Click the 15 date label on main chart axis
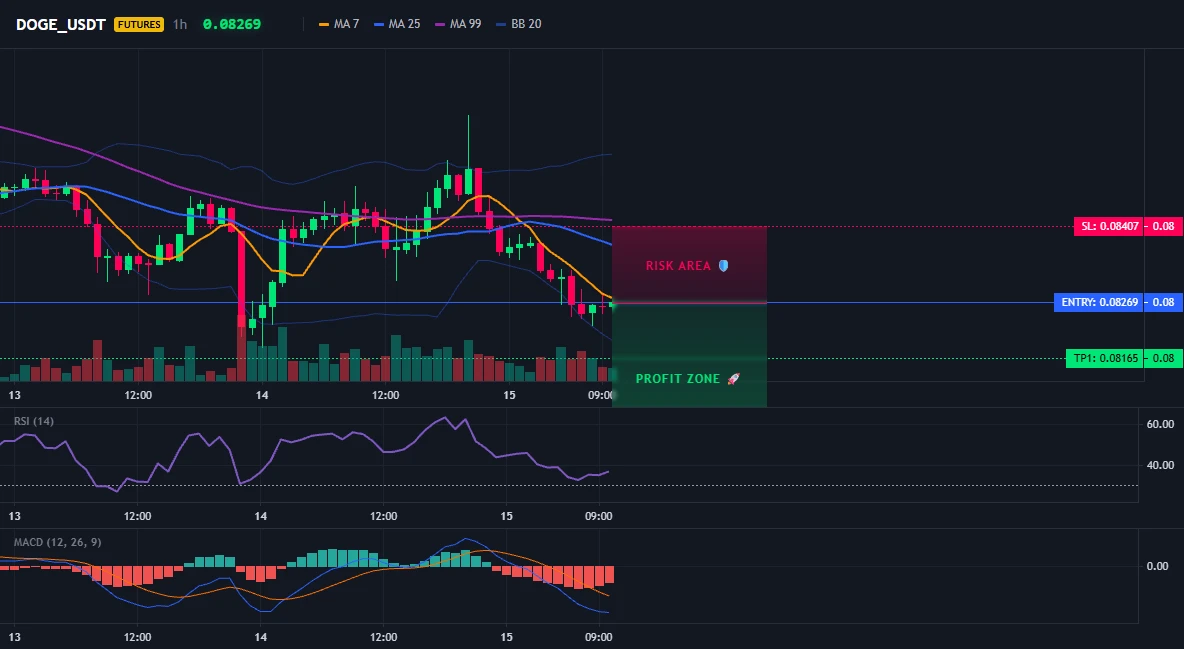Viewport: 1184px width, 649px height. point(509,395)
